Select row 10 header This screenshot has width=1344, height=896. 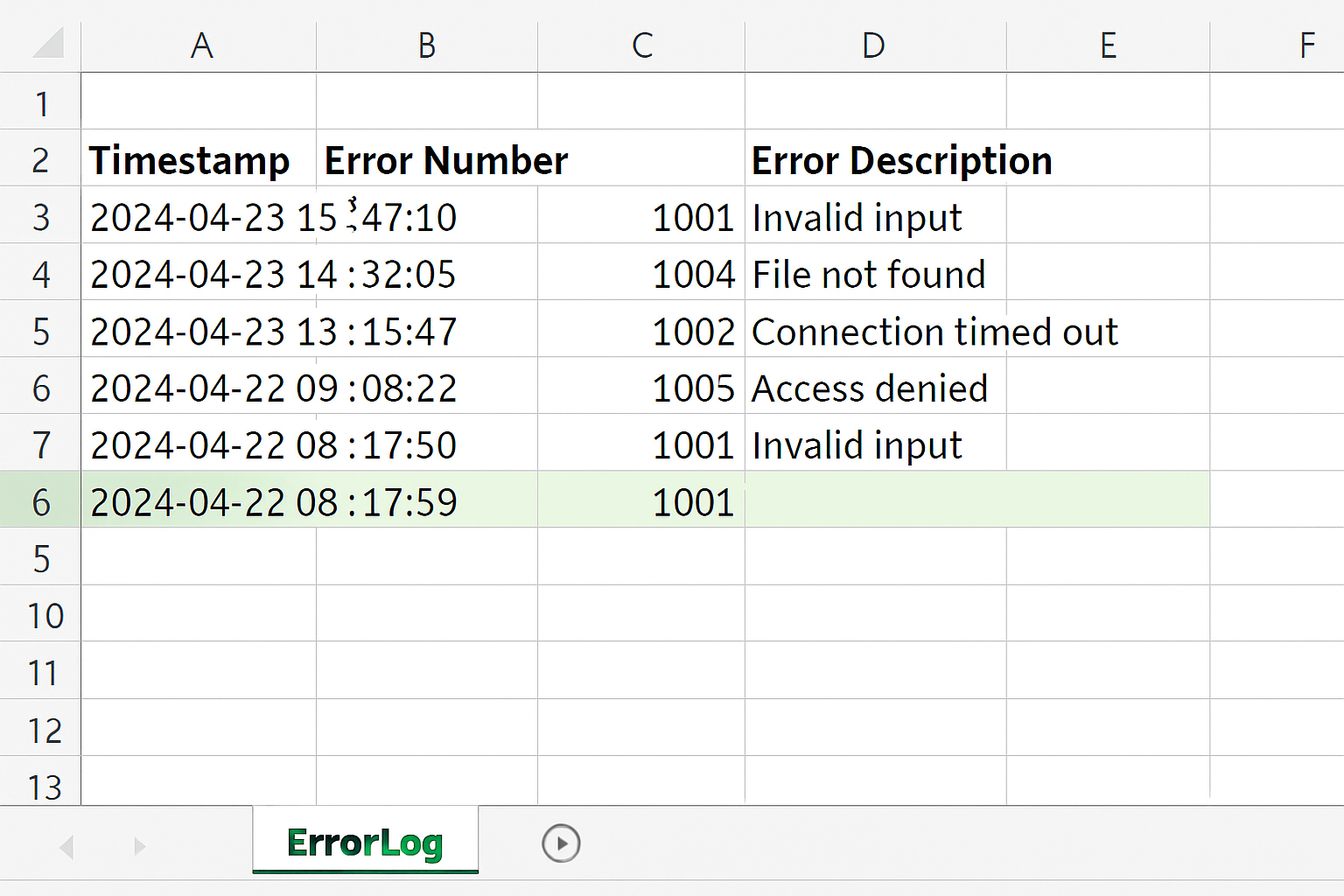(x=40, y=613)
